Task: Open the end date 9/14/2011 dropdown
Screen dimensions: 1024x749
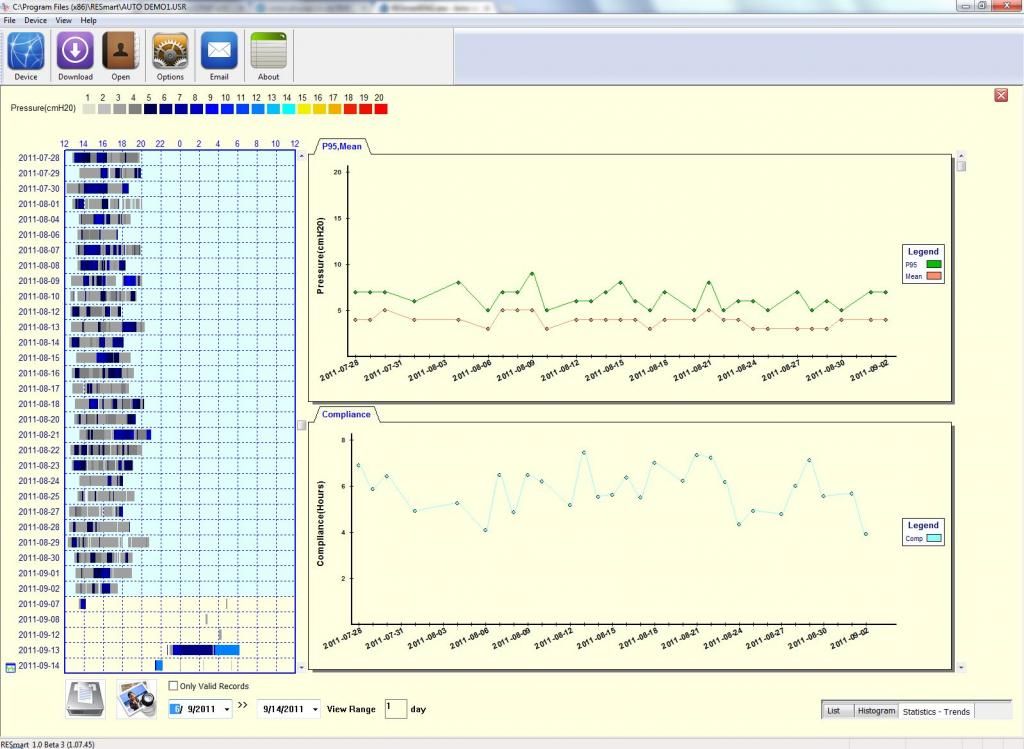Action: (x=315, y=709)
